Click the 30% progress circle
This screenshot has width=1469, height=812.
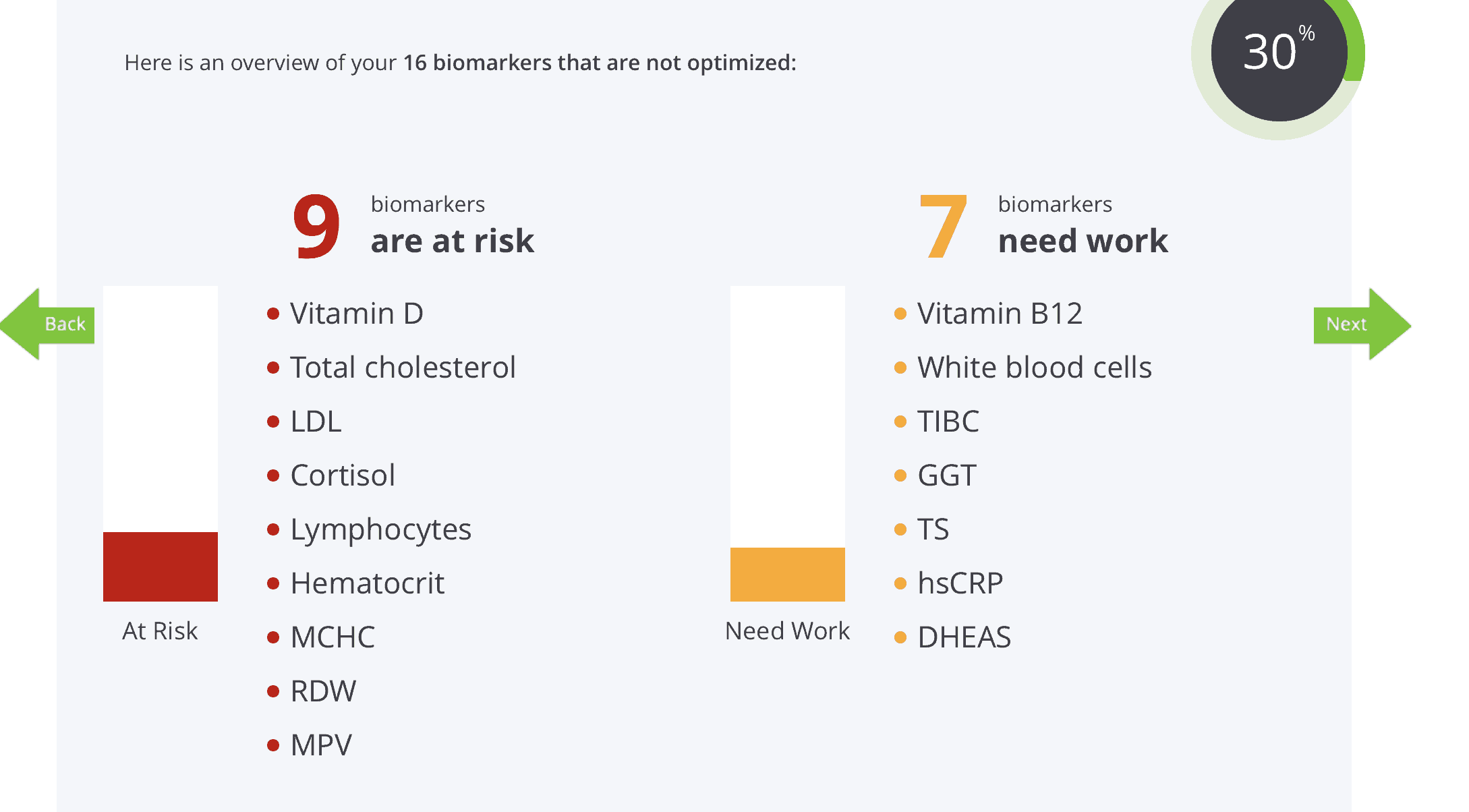[x=1279, y=53]
